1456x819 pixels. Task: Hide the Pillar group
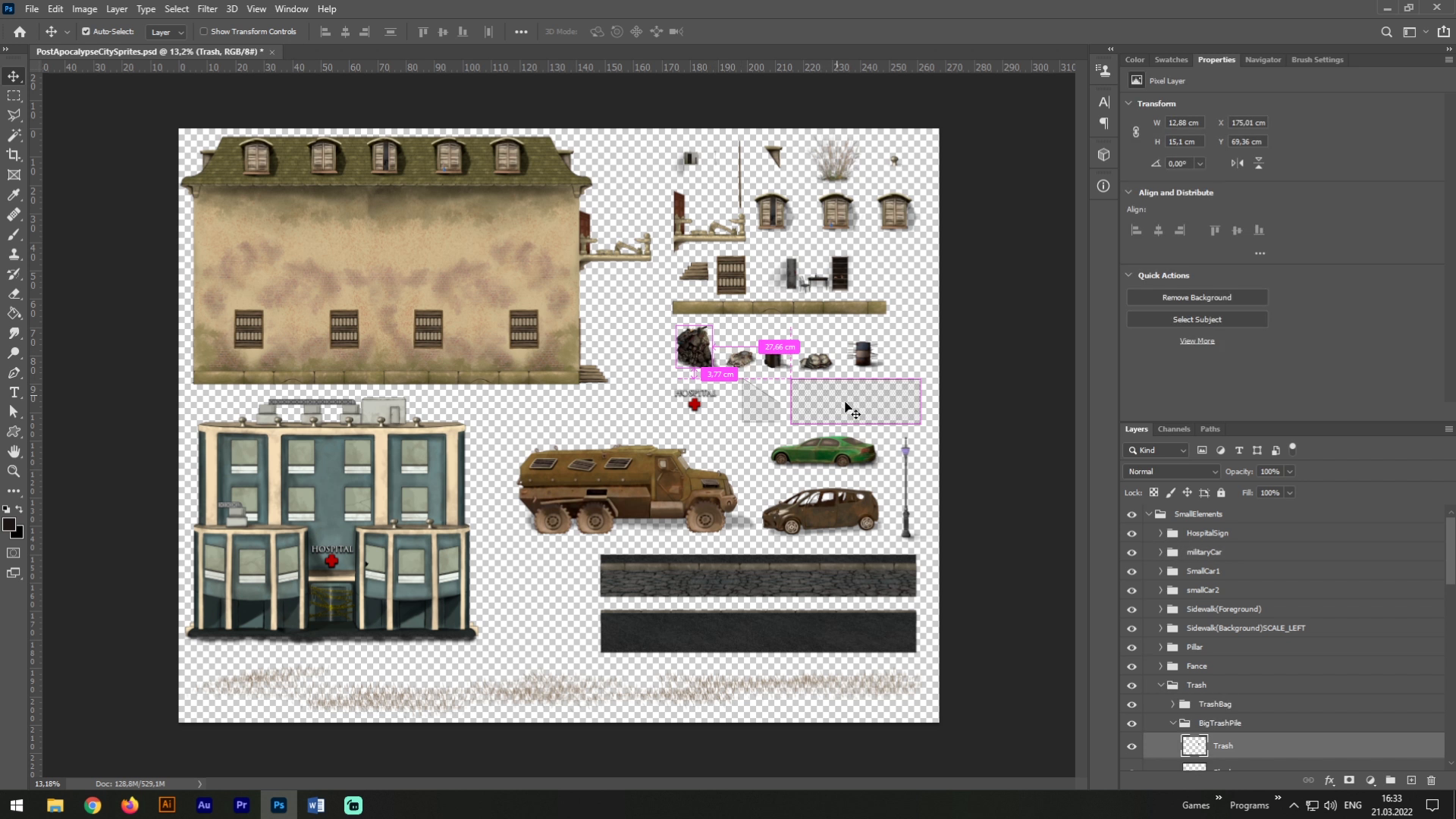pos(1131,647)
